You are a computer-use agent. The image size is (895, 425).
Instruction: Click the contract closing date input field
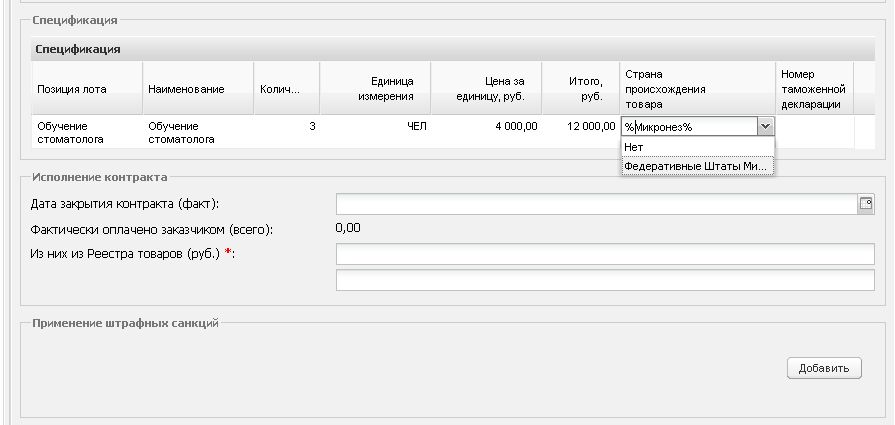[596, 204]
